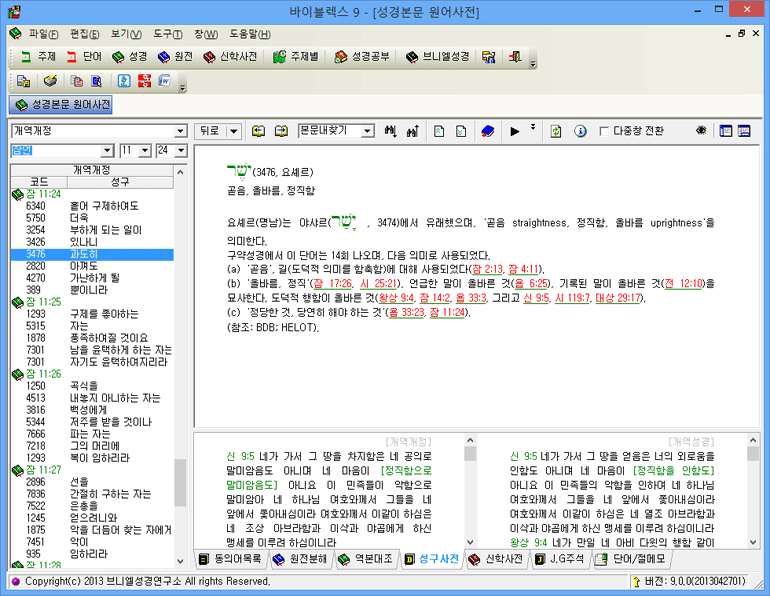The image size is (770, 596).
Task: Follow the 대상 29:17 verse link
Action: click(618, 298)
